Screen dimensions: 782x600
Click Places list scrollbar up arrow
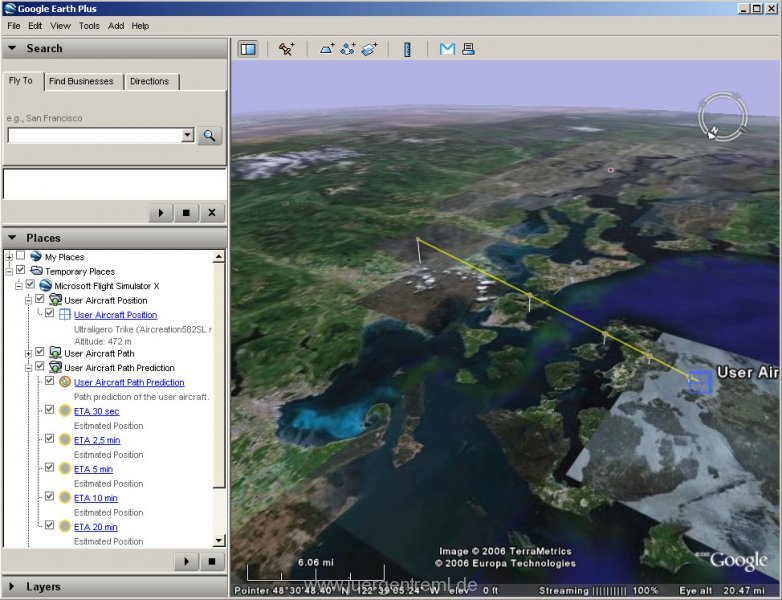pyautogui.click(x=218, y=257)
